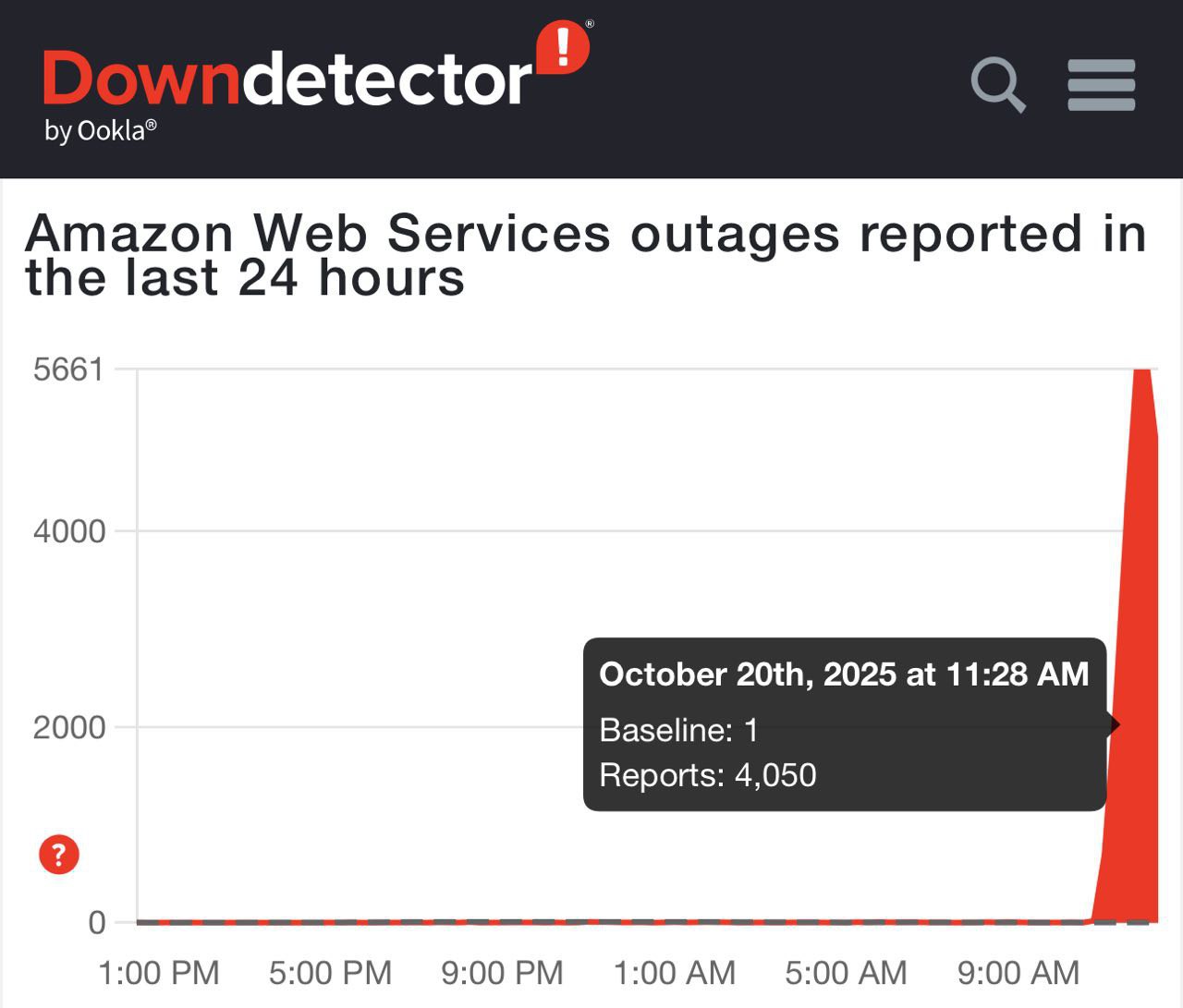Image resolution: width=1183 pixels, height=1008 pixels.
Task: Click the 1:00 AM x-axis label
Action: 675,973
